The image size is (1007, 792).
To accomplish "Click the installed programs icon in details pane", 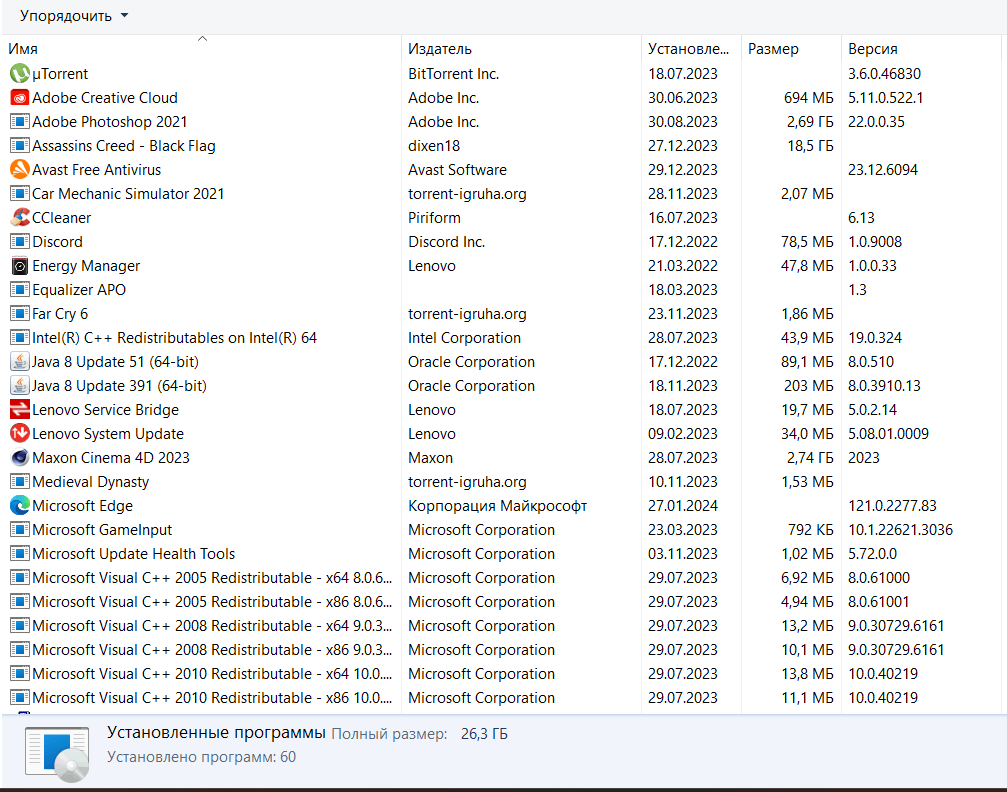I will [57, 755].
